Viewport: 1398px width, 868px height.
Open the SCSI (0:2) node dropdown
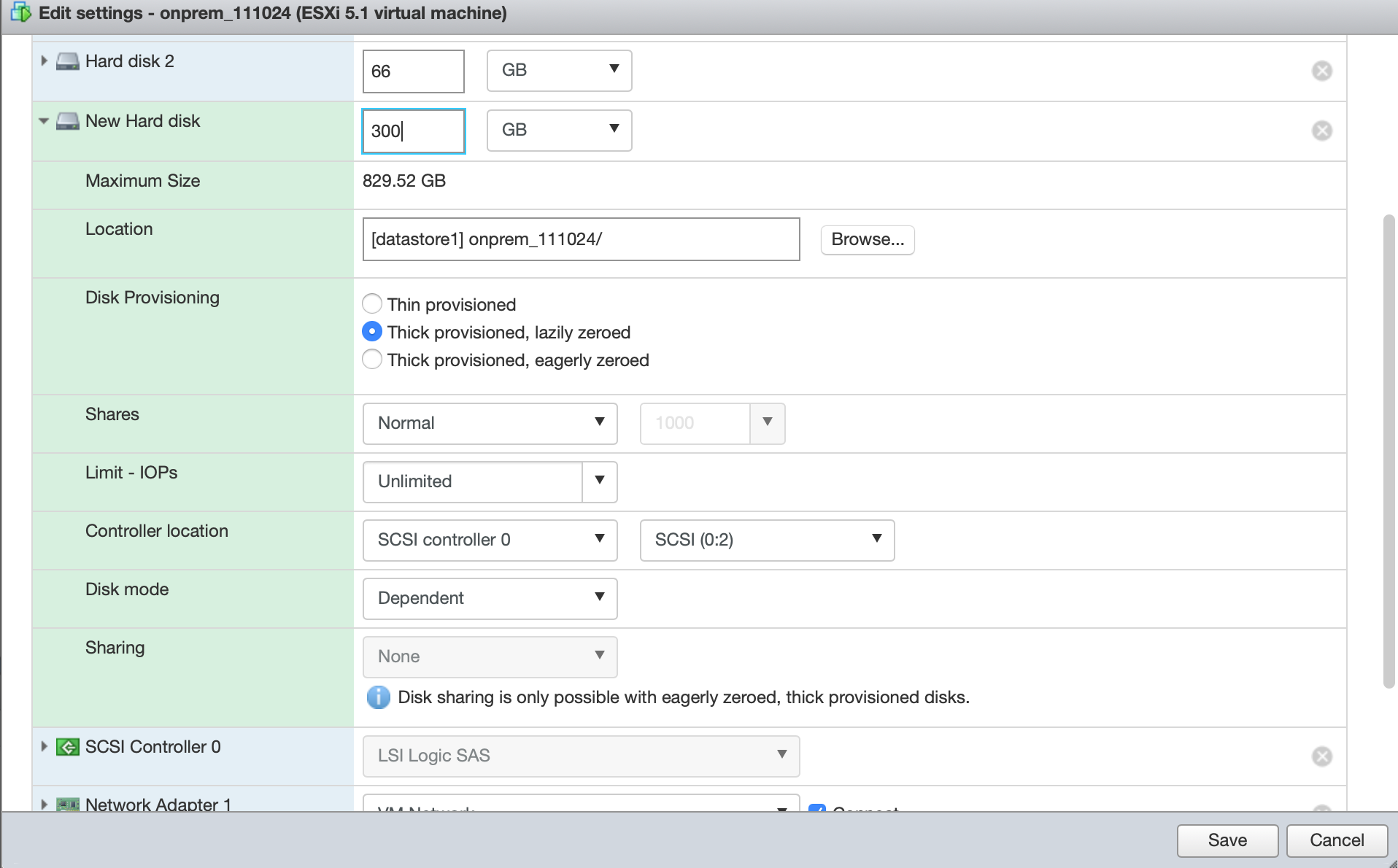(x=768, y=540)
